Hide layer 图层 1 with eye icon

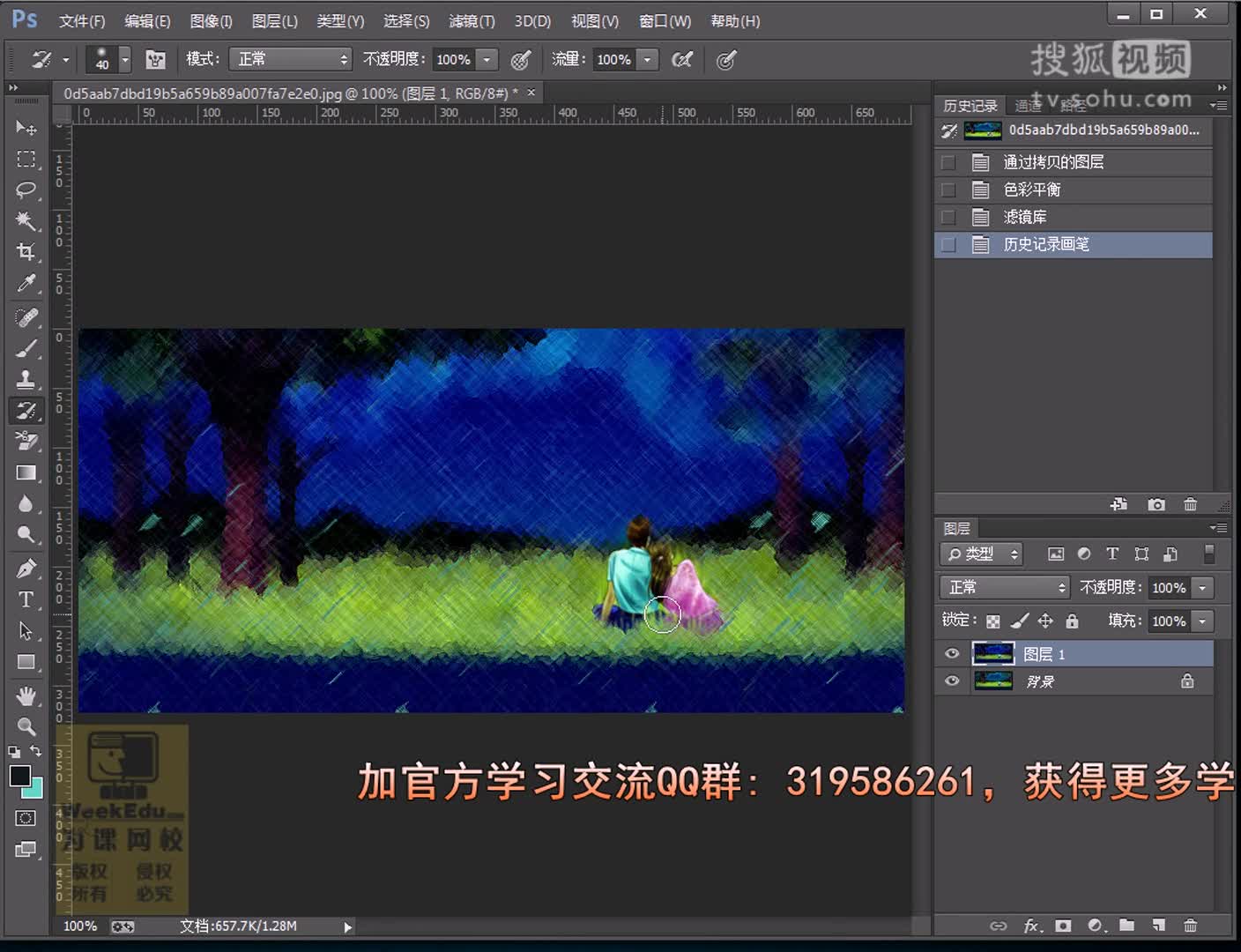(952, 654)
